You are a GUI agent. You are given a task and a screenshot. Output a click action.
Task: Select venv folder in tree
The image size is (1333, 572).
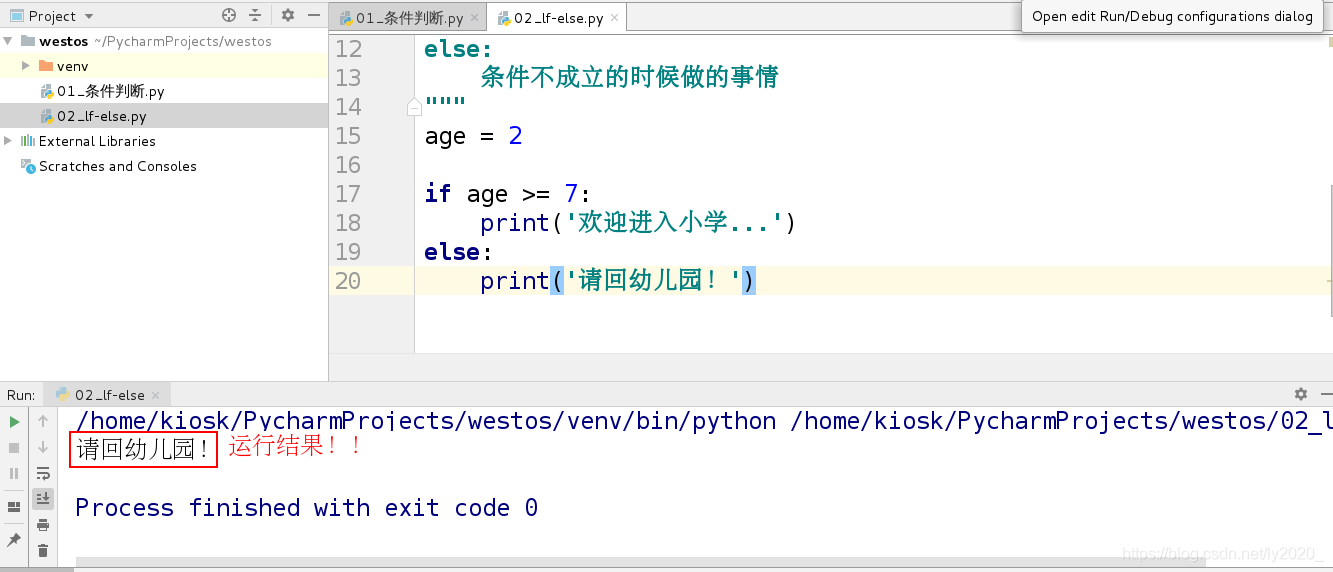[72, 66]
